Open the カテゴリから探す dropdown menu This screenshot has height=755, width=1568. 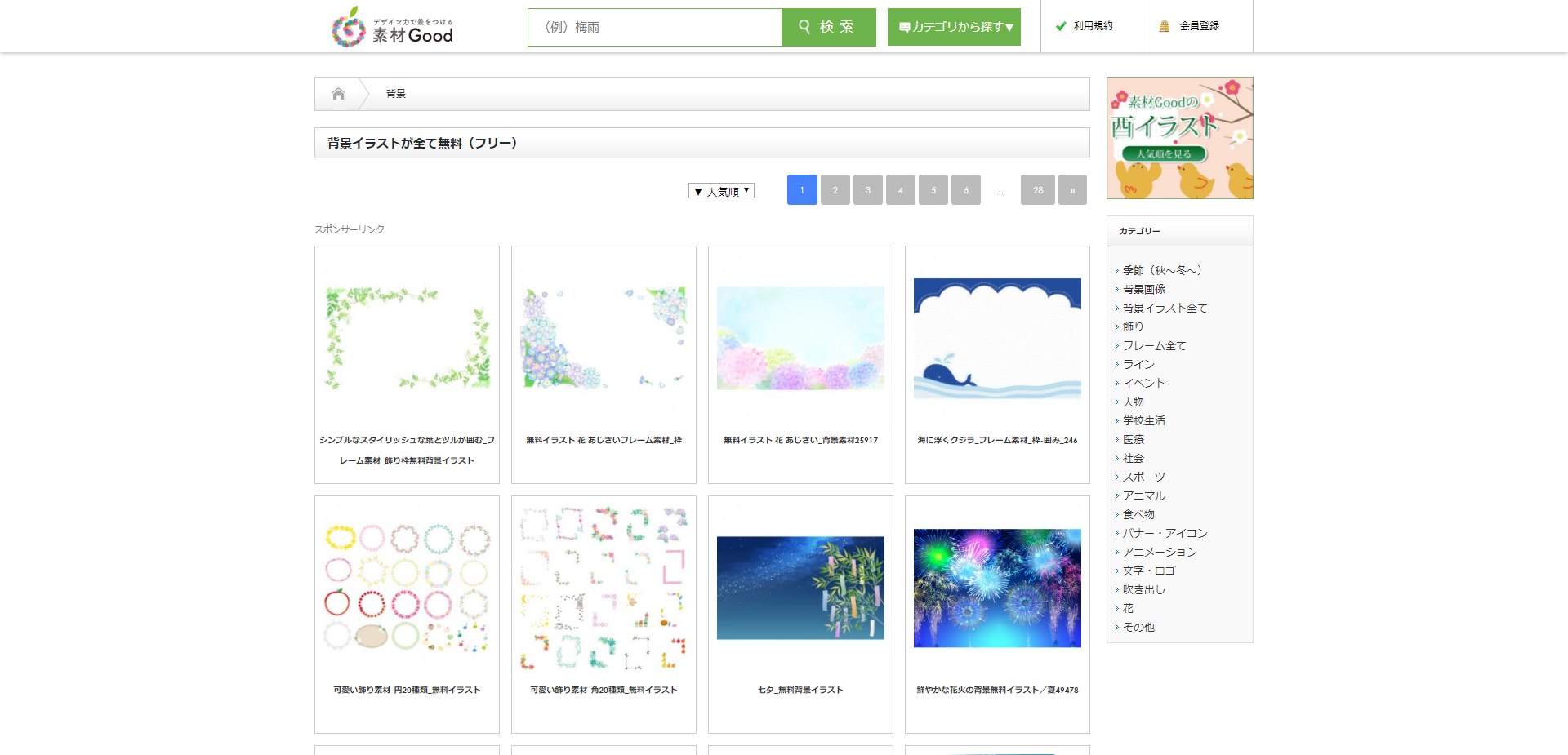(953, 26)
